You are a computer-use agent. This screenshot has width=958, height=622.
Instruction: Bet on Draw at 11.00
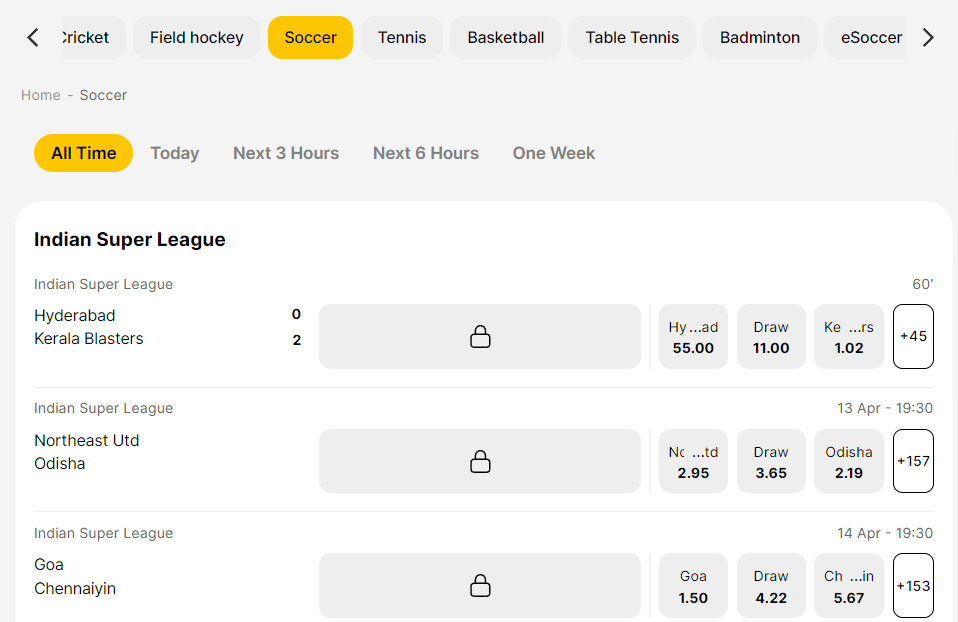coord(771,336)
